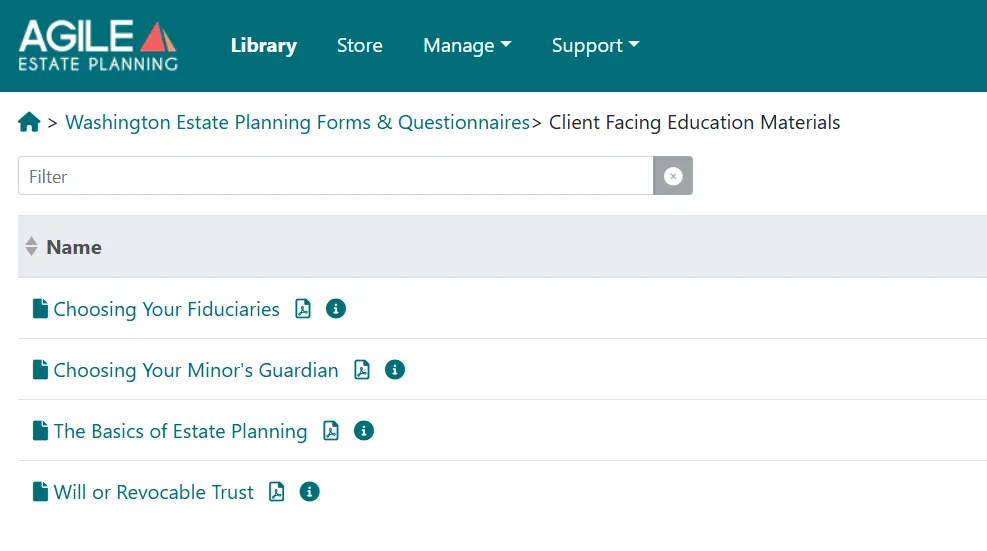The width and height of the screenshot is (987, 551).
Task: Open the Store menu item
Action: tap(359, 45)
